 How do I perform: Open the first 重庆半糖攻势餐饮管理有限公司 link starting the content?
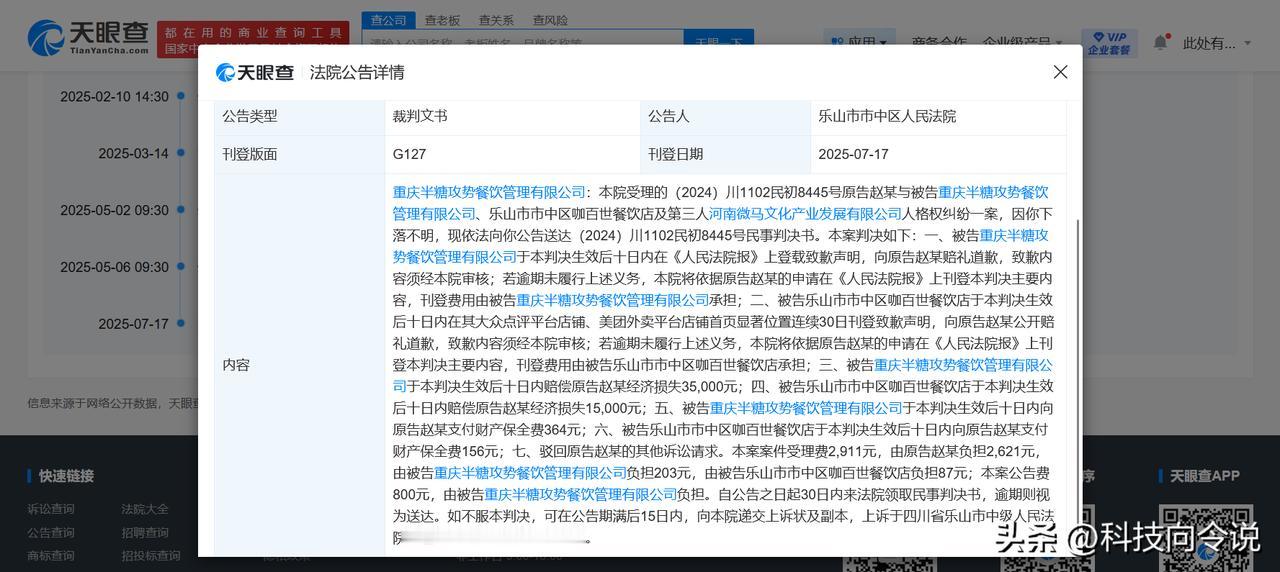489,192
